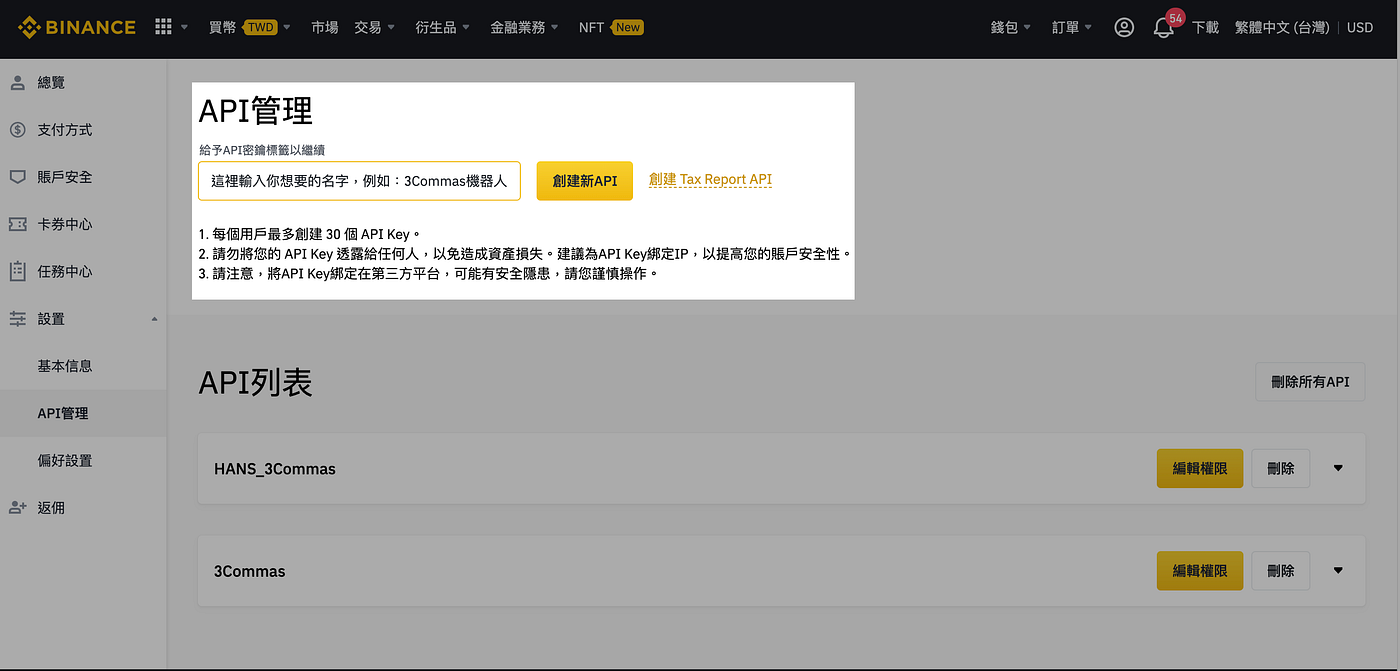Go to 市場 in top navigation
Image resolution: width=1400 pixels, height=671 pixels.
click(x=324, y=27)
